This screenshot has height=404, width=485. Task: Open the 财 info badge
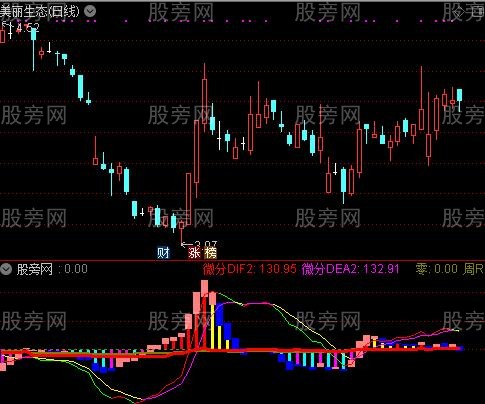163,253
